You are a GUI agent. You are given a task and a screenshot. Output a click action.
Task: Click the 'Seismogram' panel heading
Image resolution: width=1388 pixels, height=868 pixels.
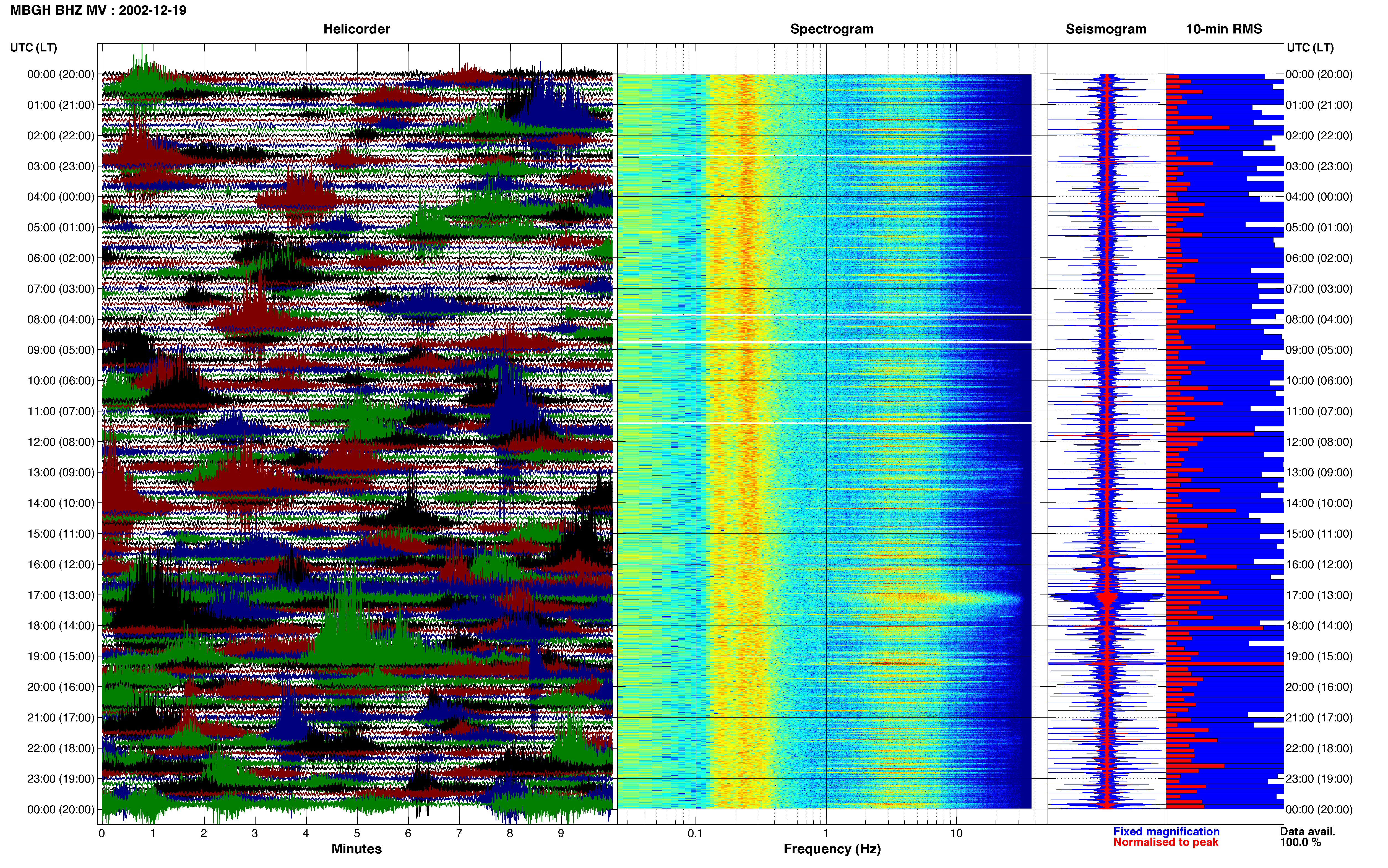tap(1106, 29)
